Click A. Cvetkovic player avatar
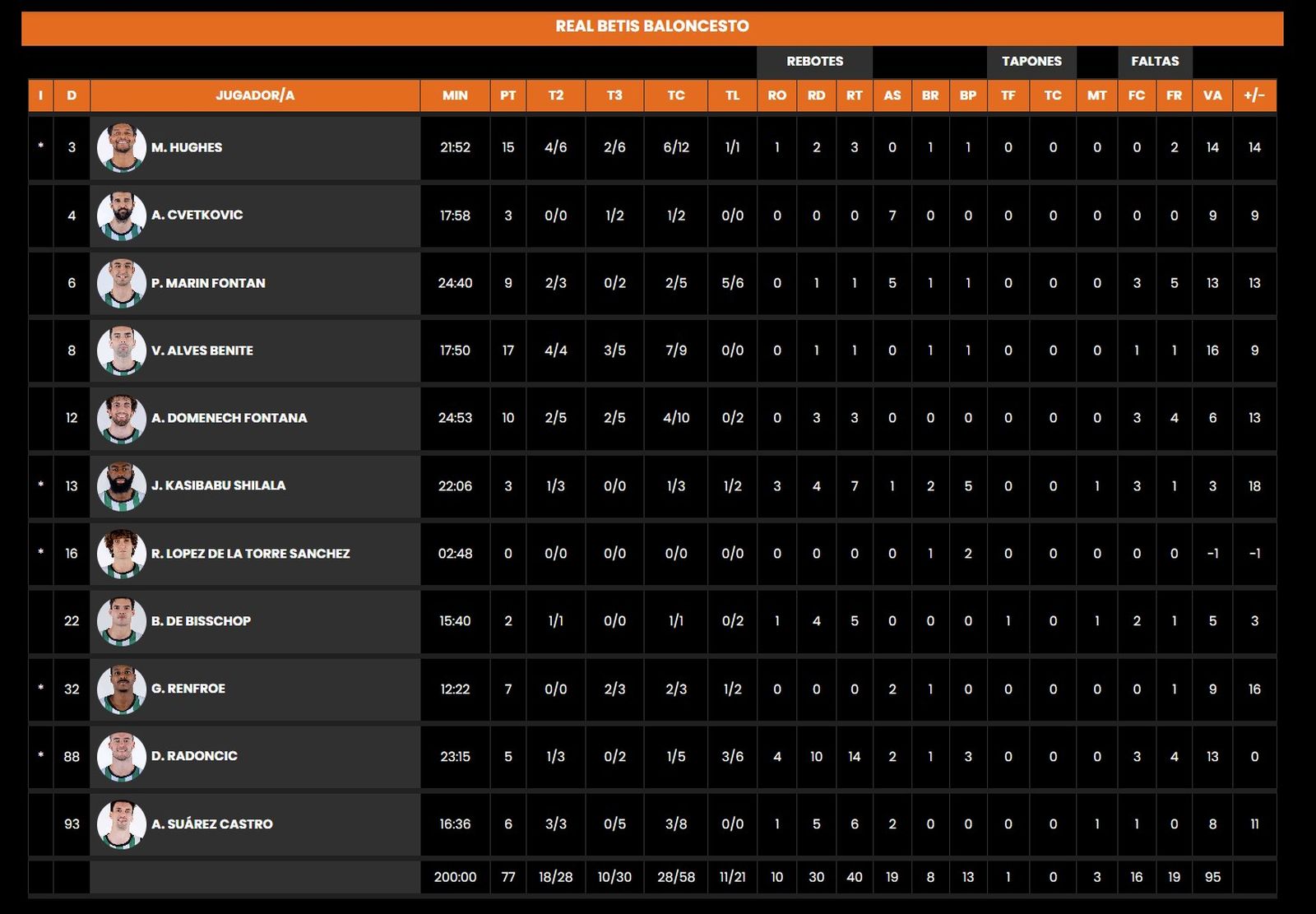 click(121, 216)
